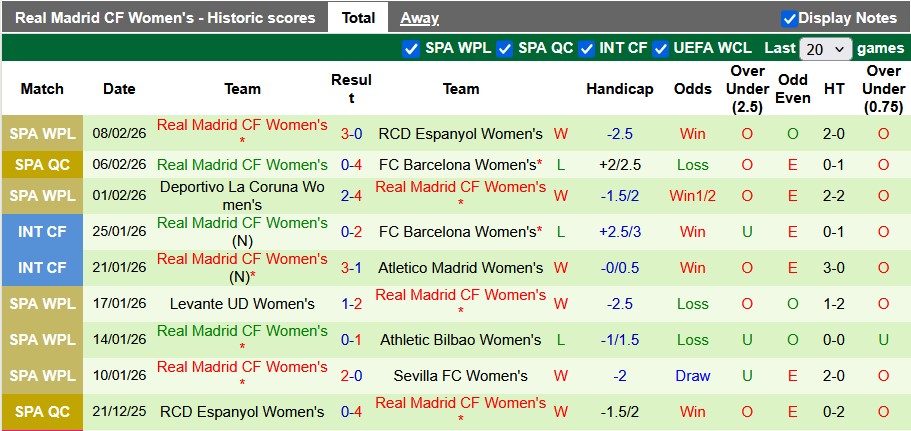The image size is (911, 431).
Task: Disable the INT CF competition filter
Action: tap(587, 48)
